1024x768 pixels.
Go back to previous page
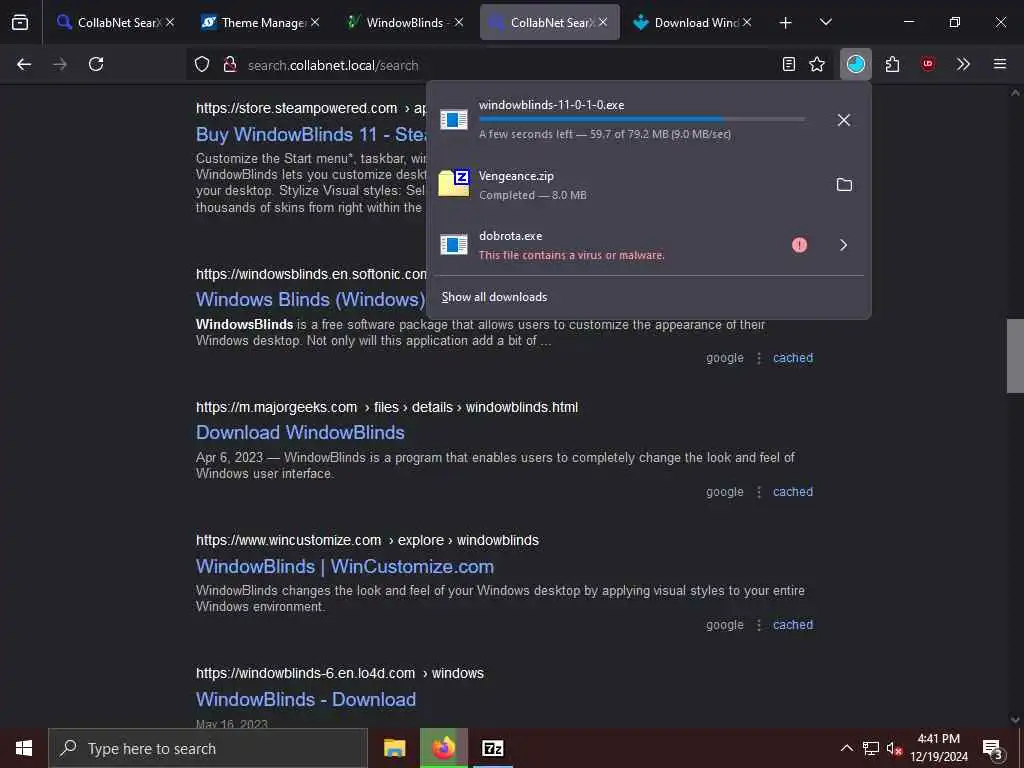[x=24, y=64]
